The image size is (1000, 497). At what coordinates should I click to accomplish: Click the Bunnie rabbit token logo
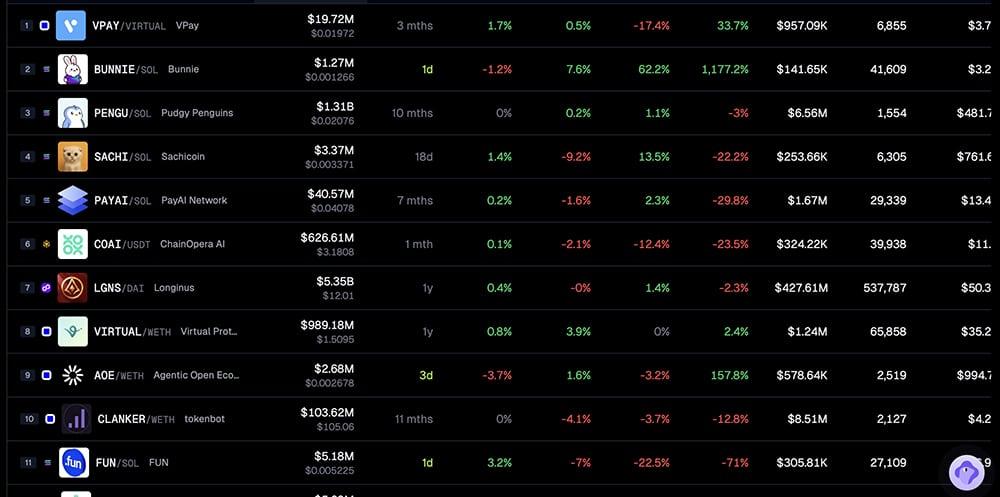72,69
